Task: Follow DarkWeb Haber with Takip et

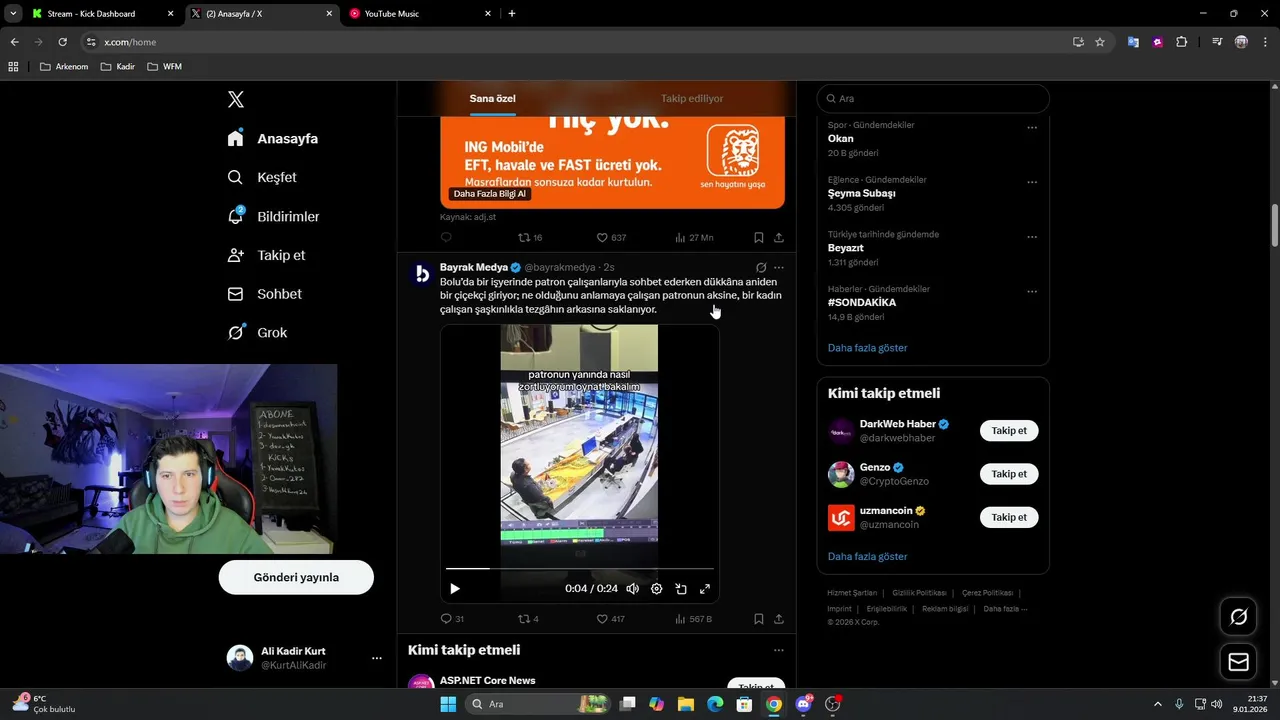Action: pyautogui.click(x=1009, y=431)
